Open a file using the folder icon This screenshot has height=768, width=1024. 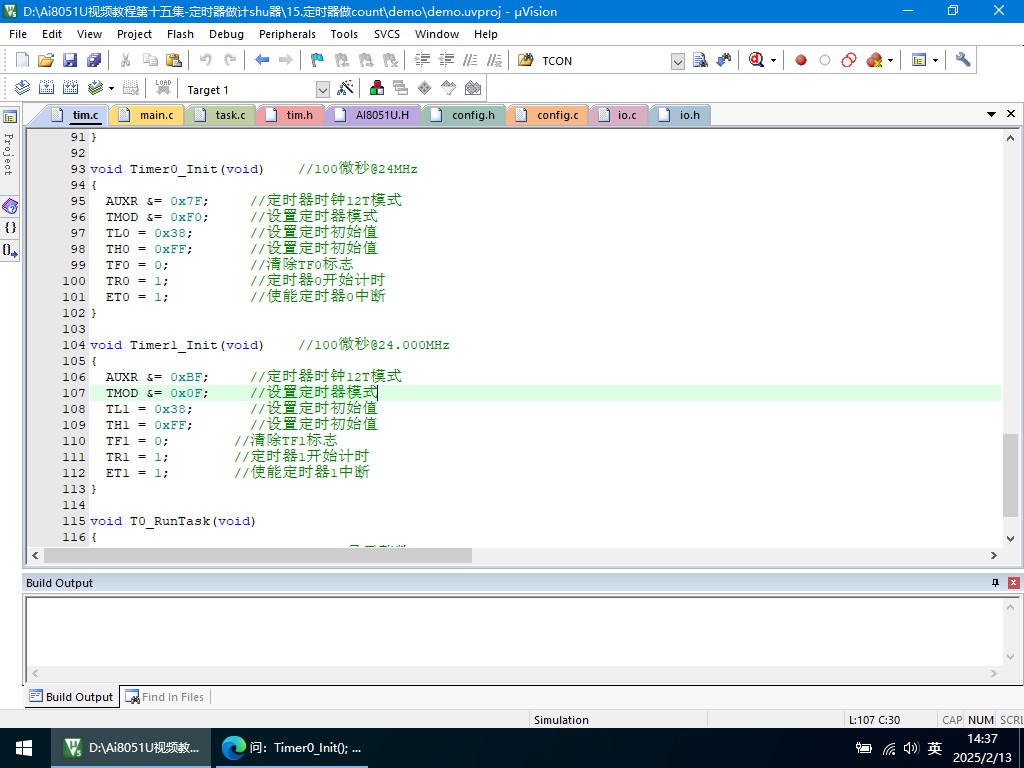[x=46, y=60]
